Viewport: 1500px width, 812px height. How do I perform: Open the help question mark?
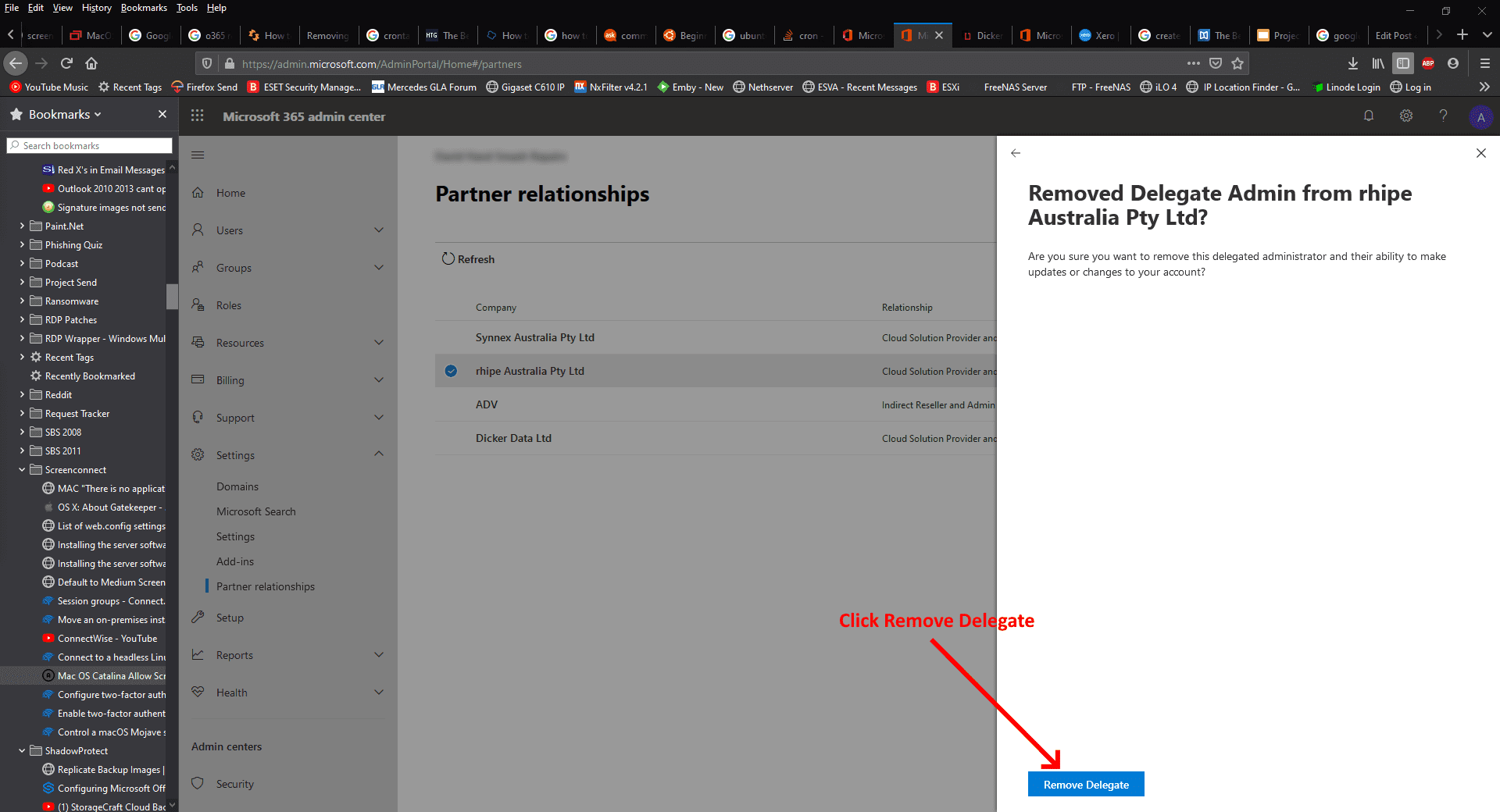coord(1443,116)
